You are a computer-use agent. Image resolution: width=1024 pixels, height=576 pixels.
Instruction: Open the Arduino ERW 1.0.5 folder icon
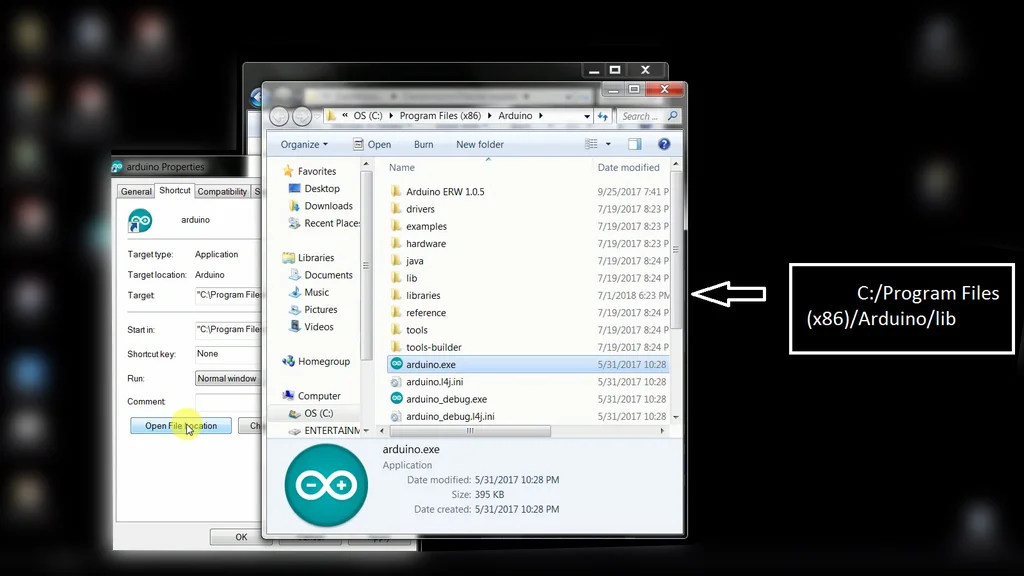point(396,191)
